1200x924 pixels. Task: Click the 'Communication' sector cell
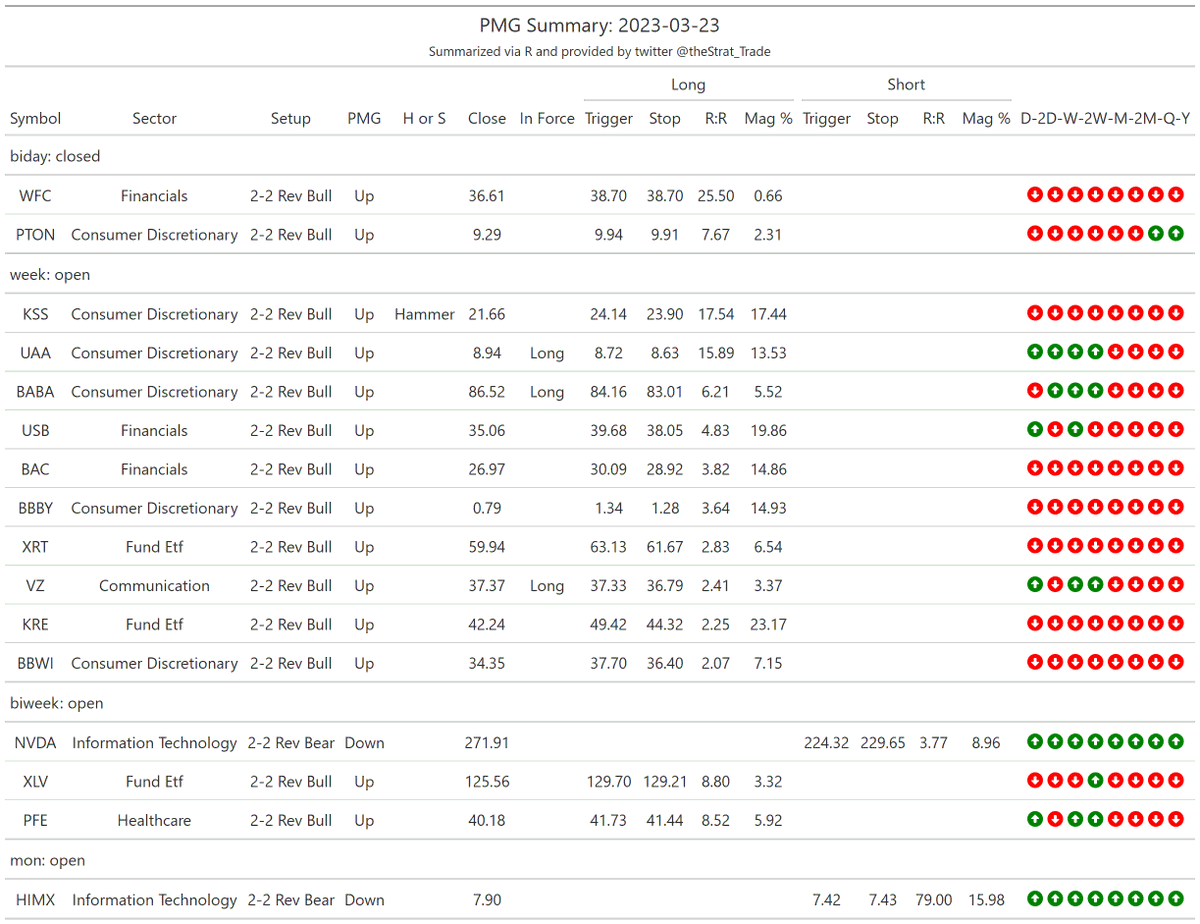click(154, 585)
